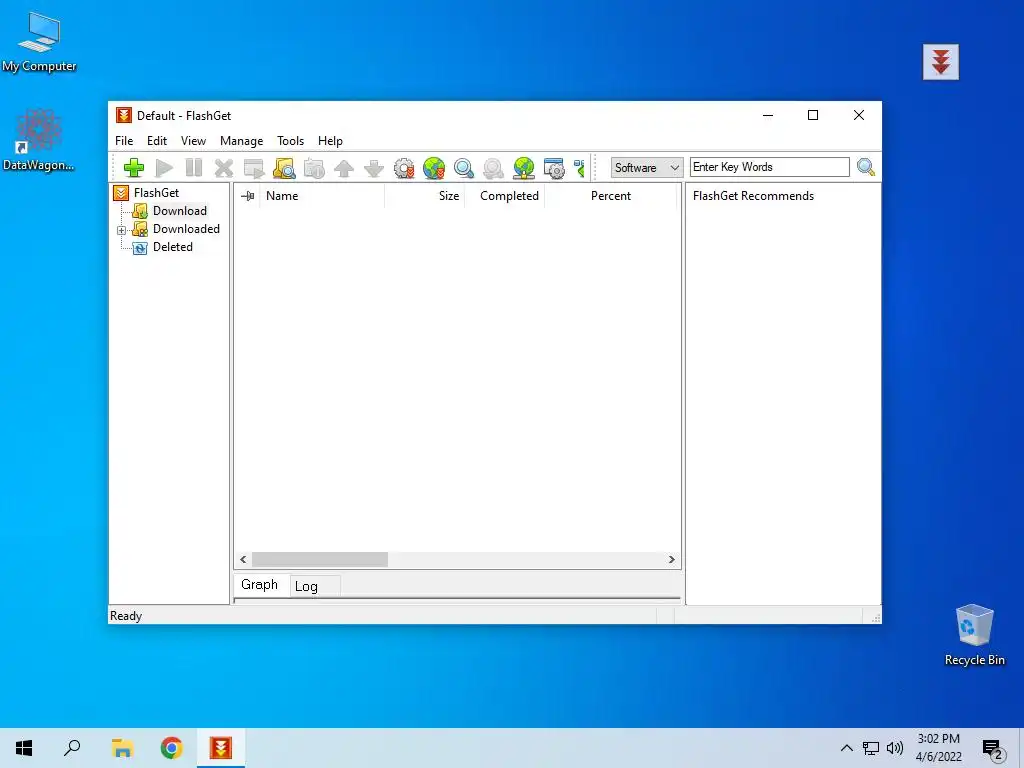
Task: Expand the Downloaded tree node
Action: coord(121,230)
